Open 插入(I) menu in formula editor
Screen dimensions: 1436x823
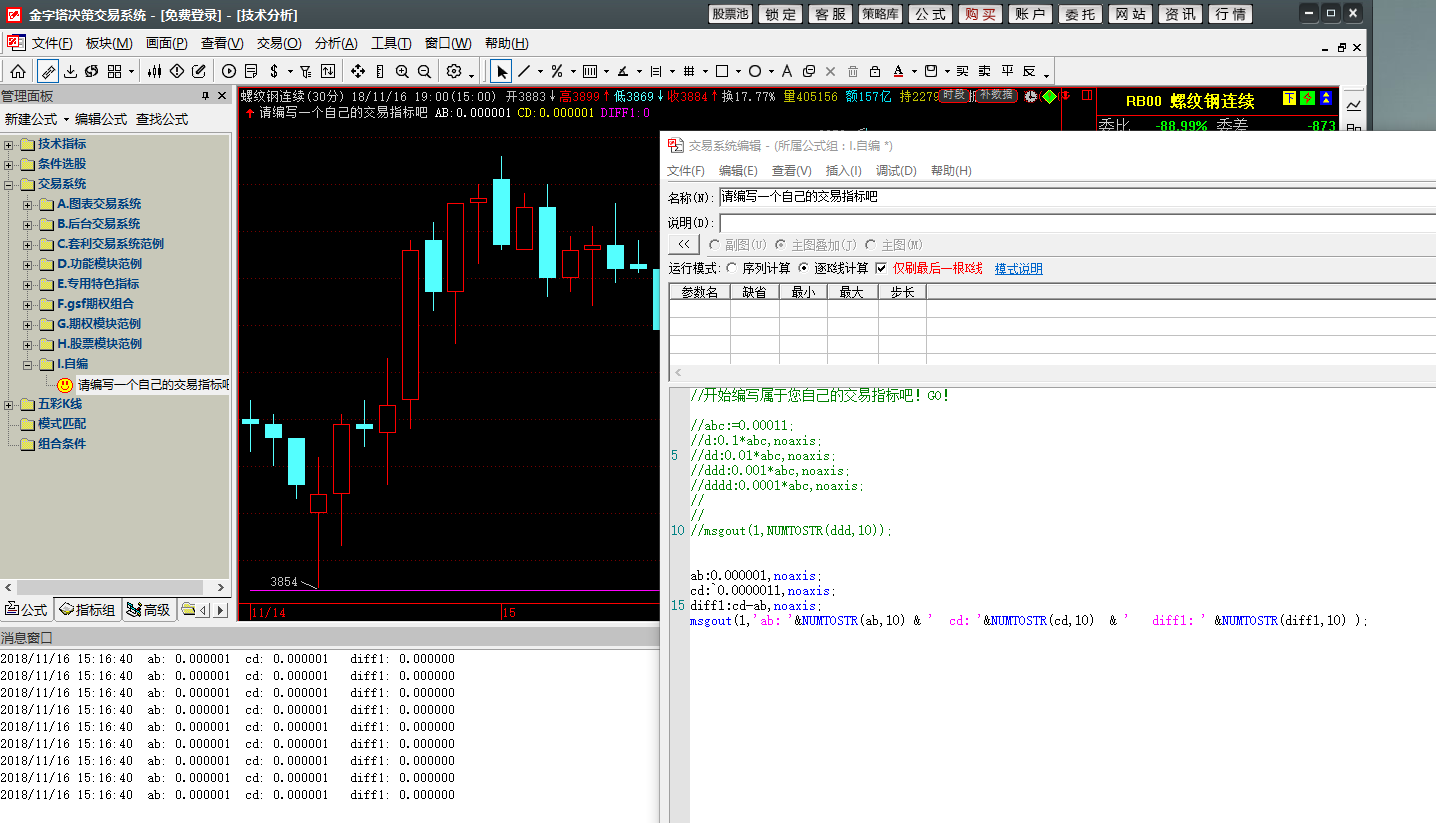point(844,171)
